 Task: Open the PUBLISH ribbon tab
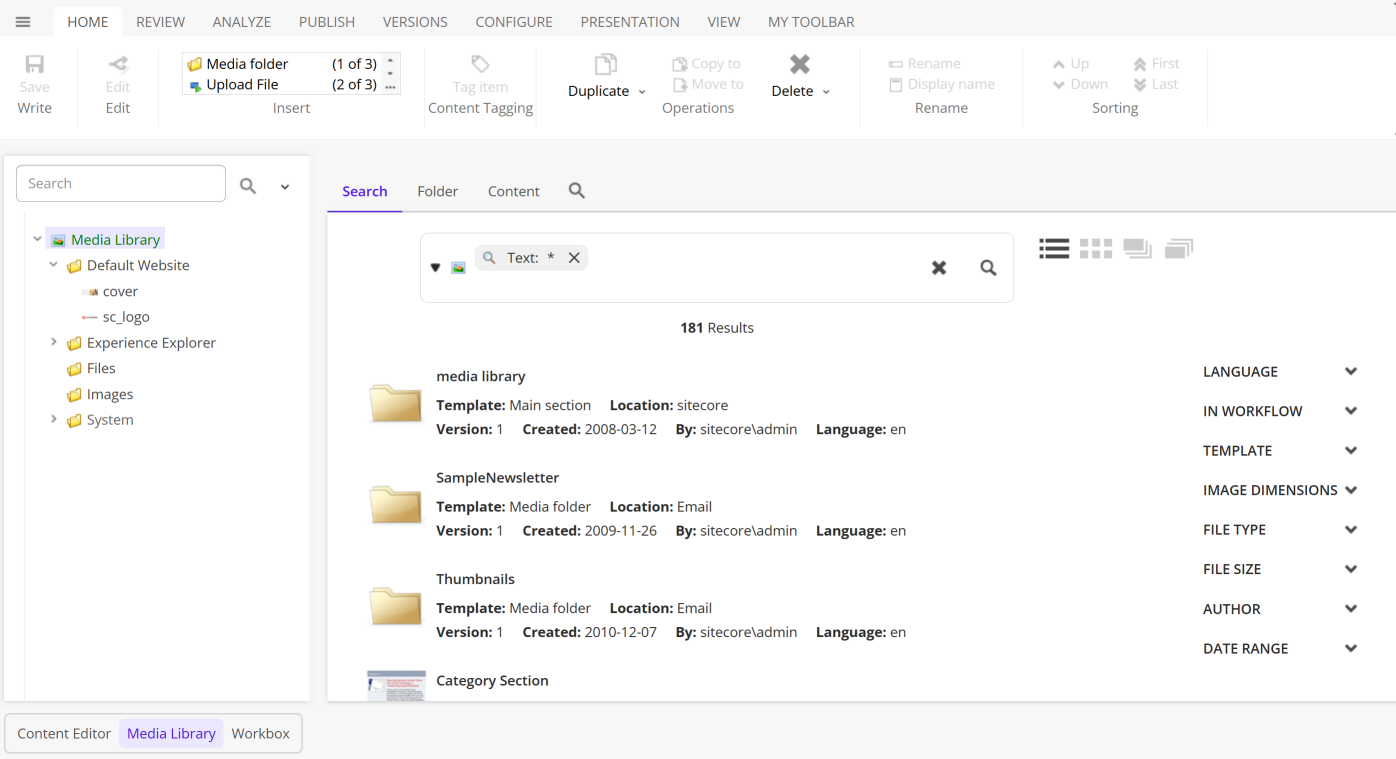[x=327, y=22]
